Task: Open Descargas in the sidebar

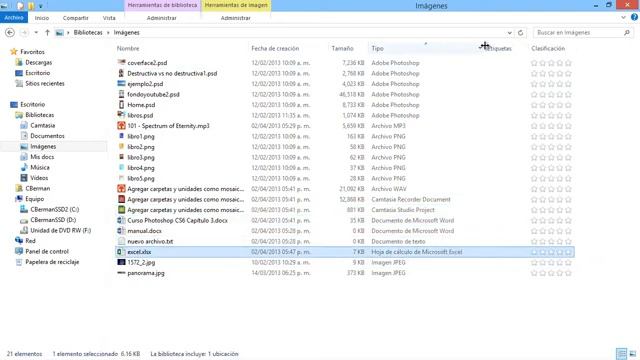Action: tap(38, 62)
